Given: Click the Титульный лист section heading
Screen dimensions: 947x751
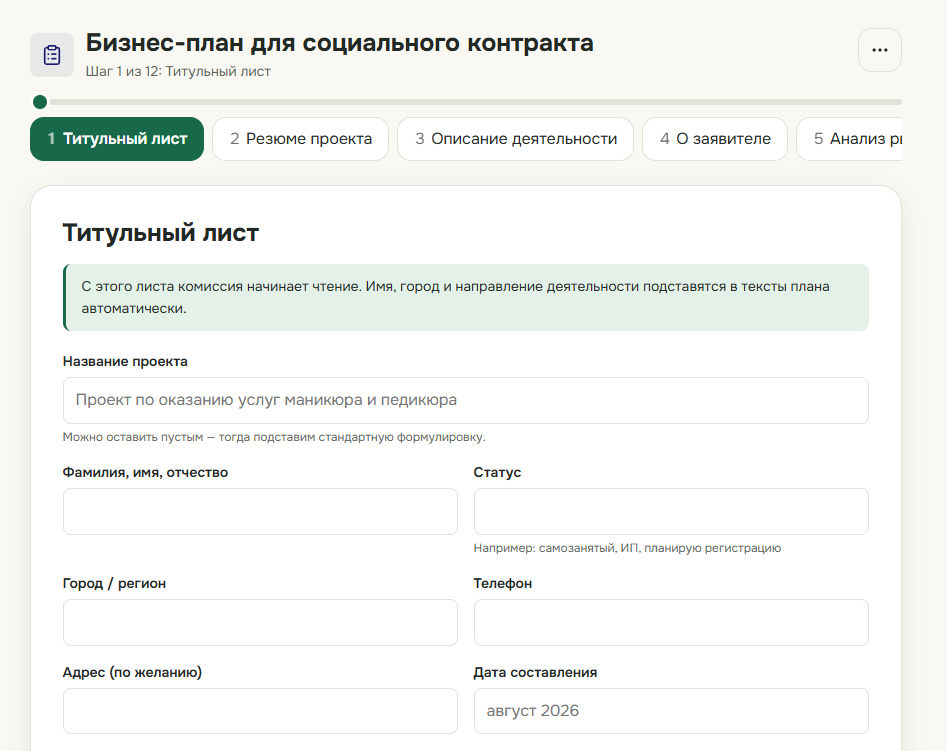Looking at the screenshot, I should [x=161, y=233].
